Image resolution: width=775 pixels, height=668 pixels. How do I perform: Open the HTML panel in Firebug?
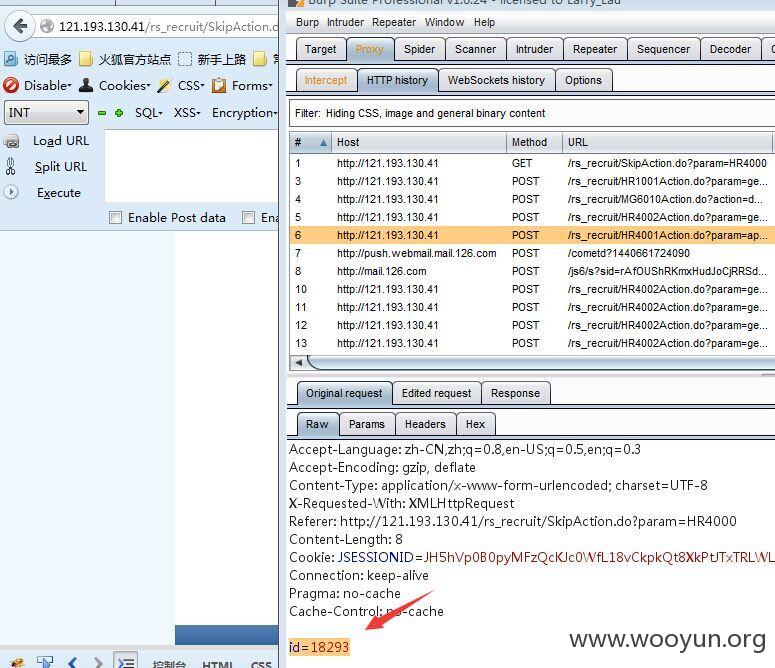[217, 664]
